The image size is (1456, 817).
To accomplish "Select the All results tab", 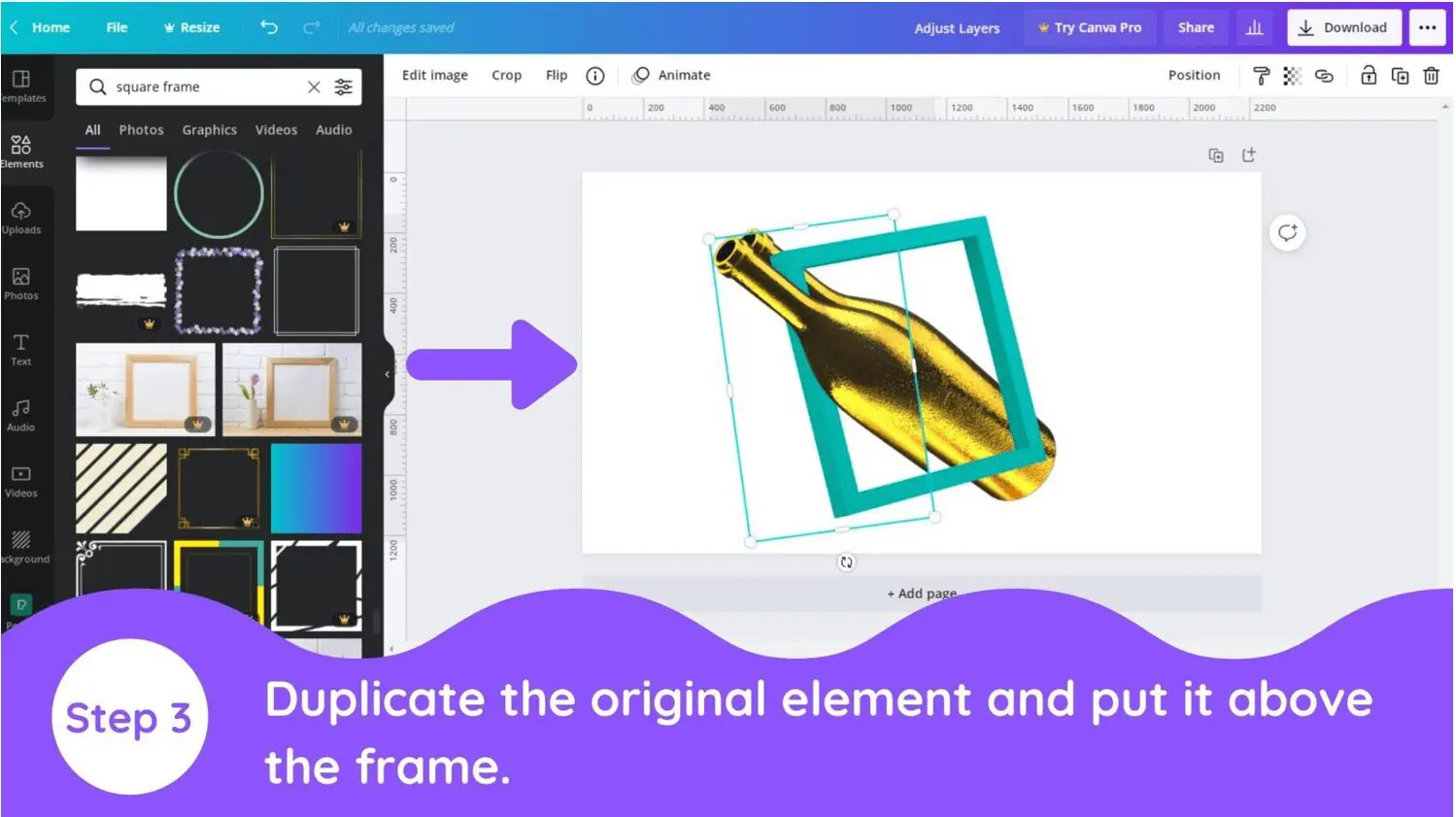I will (x=92, y=129).
